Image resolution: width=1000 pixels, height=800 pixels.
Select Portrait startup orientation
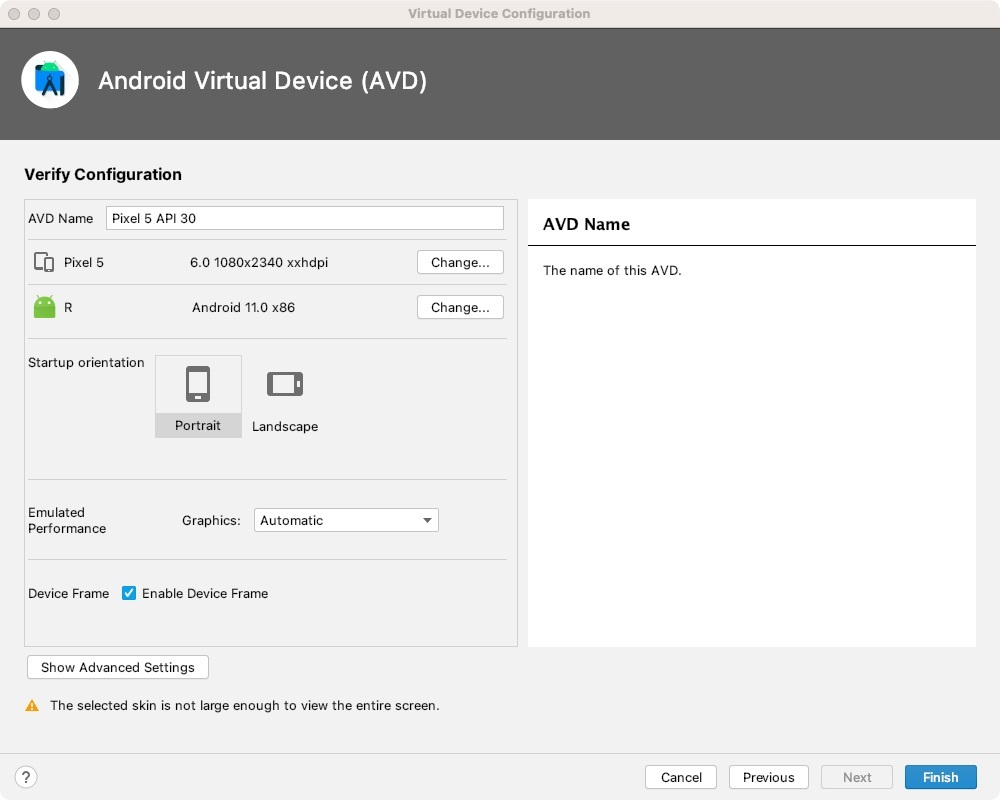click(198, 396)
